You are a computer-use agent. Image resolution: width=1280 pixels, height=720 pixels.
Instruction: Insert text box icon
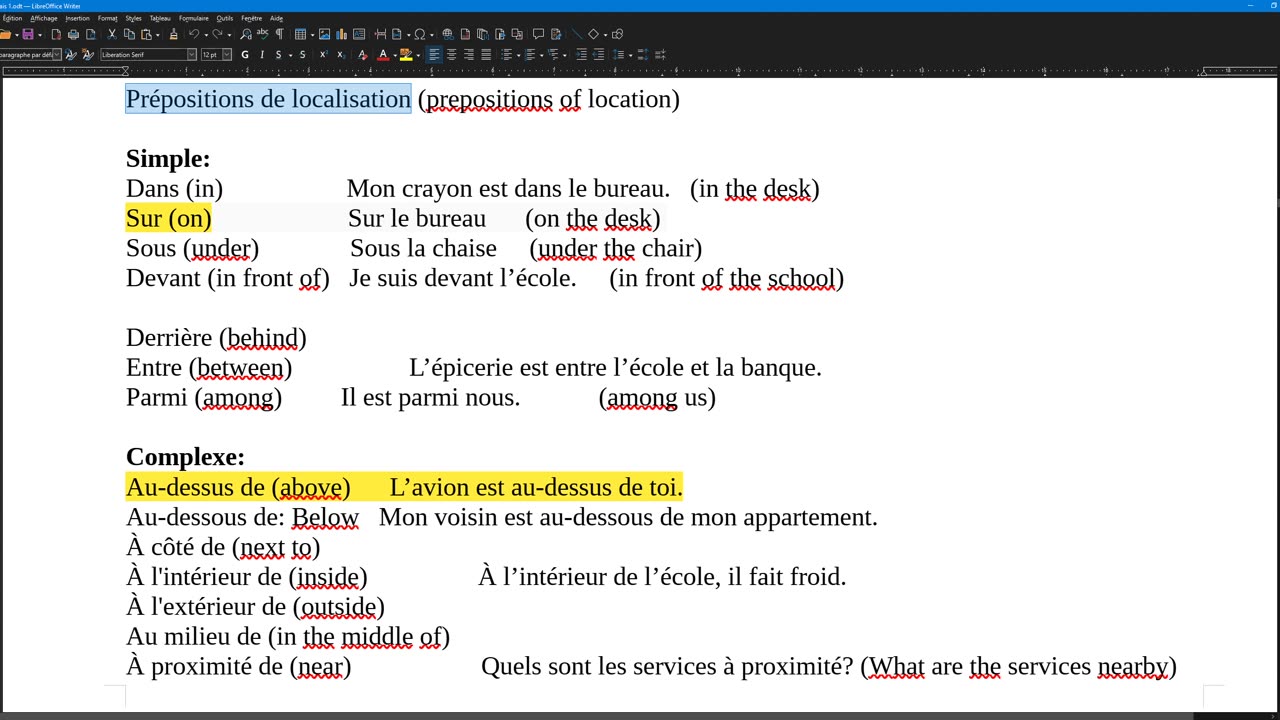pos(359,34)
